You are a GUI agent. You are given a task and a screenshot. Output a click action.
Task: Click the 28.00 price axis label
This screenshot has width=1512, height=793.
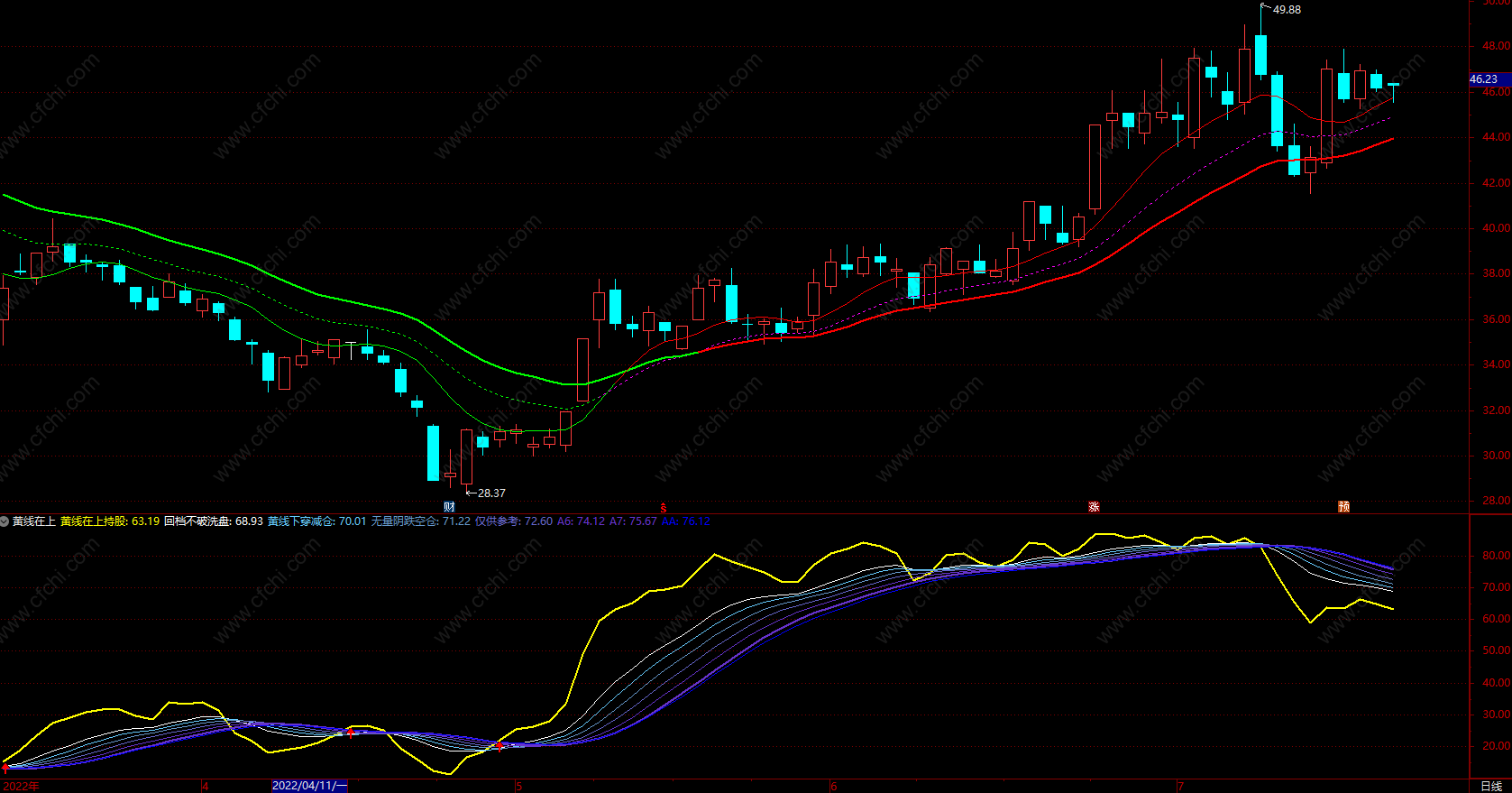[x=1496, y=501]
